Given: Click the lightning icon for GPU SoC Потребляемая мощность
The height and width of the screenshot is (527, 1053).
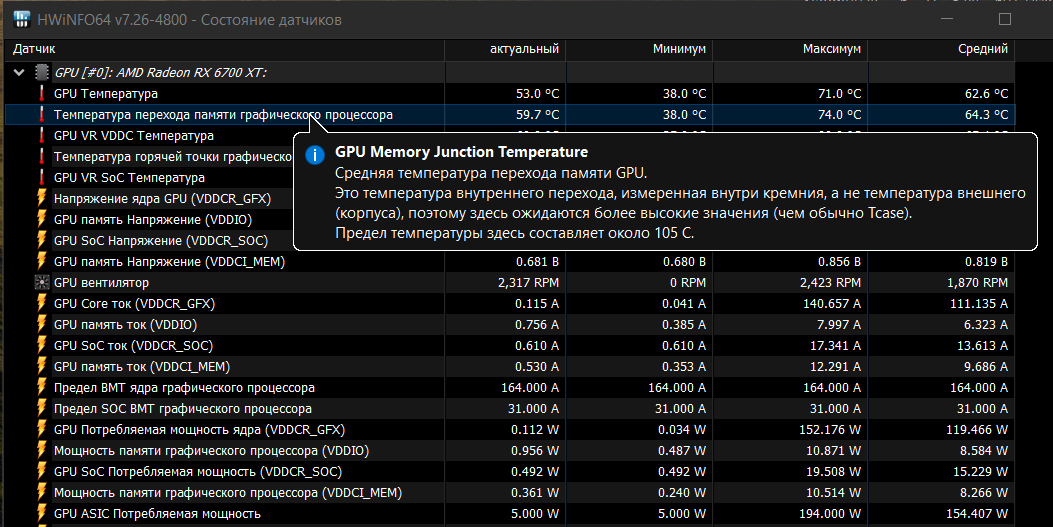Looking at the screenshot, I should (42, 471).
